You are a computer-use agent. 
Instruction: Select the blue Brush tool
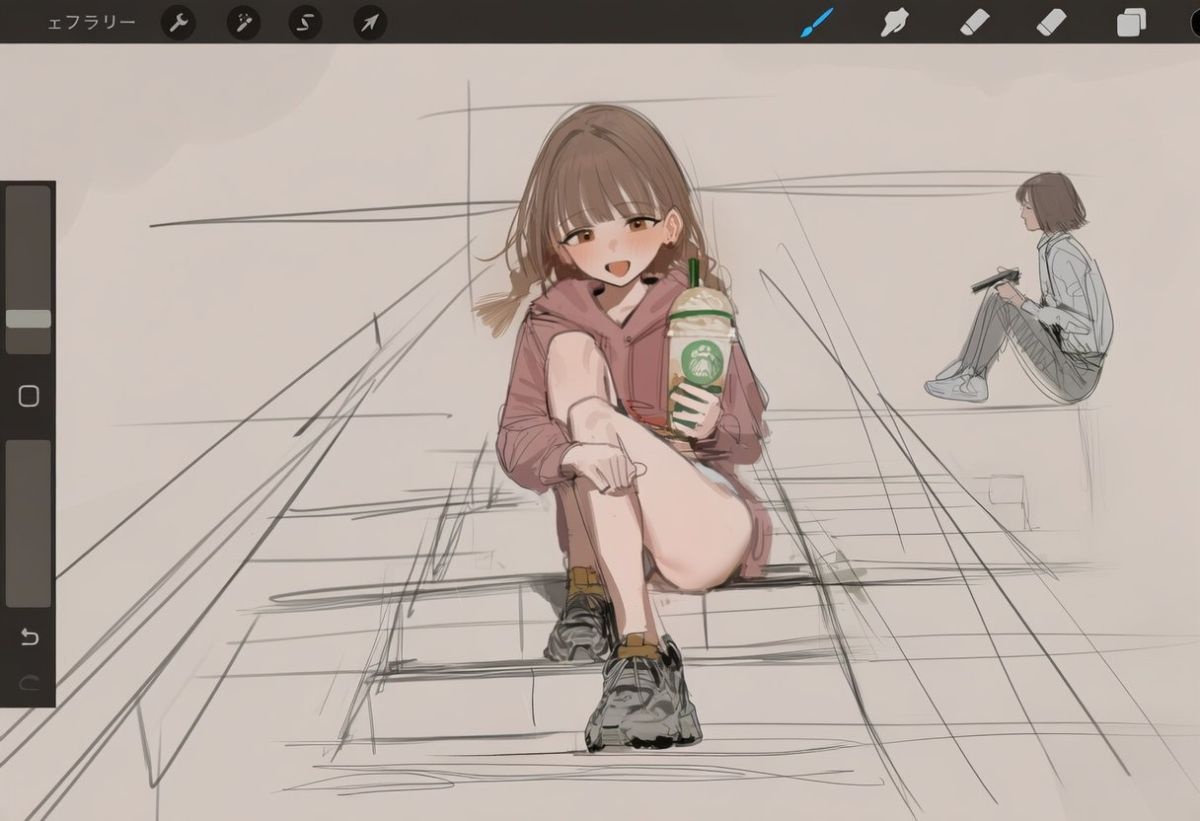817,21
